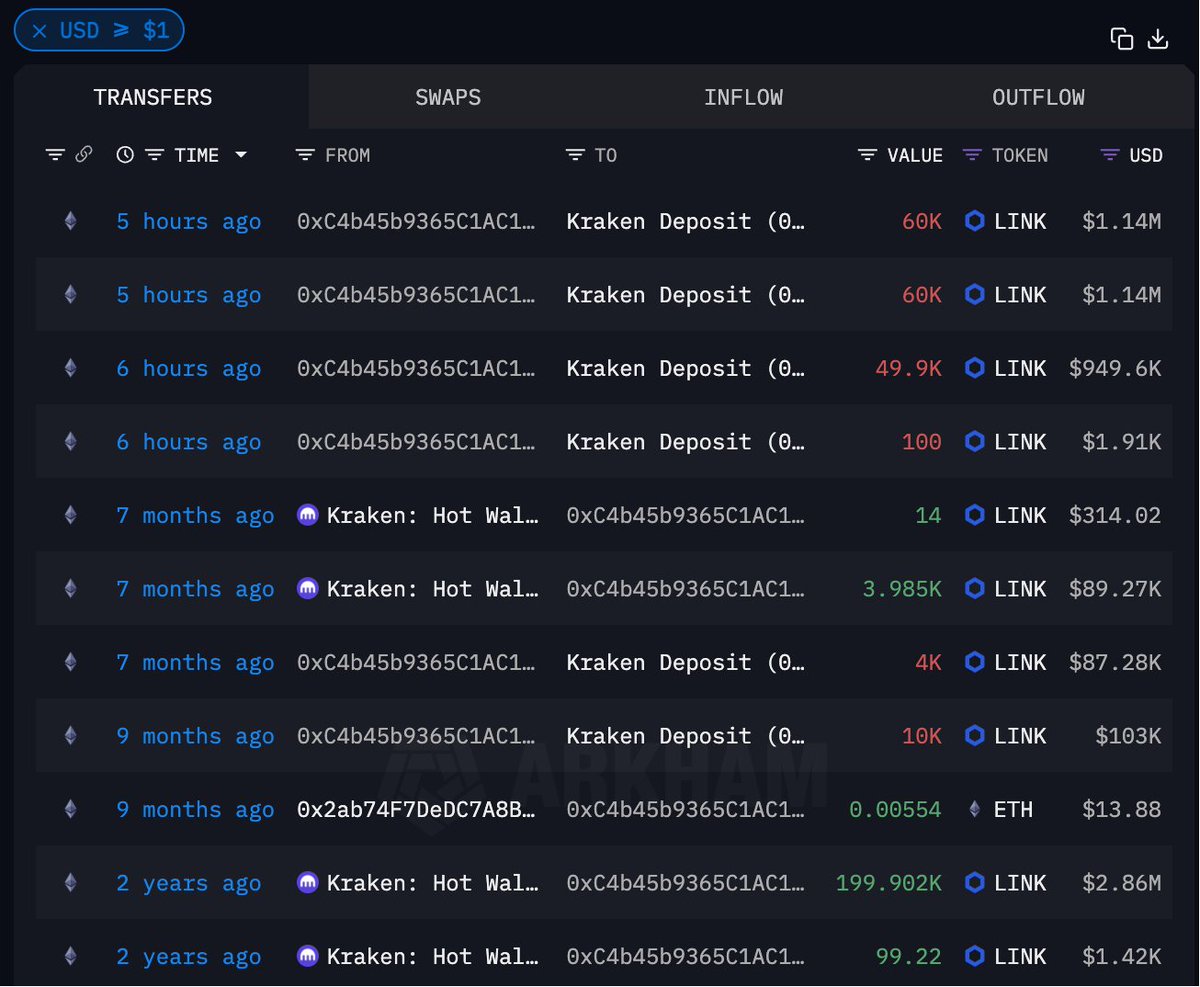The image size is (1200, 987).
Task: Click Ethereum icon in $1.91K row
Action: (x=70, y=441)
